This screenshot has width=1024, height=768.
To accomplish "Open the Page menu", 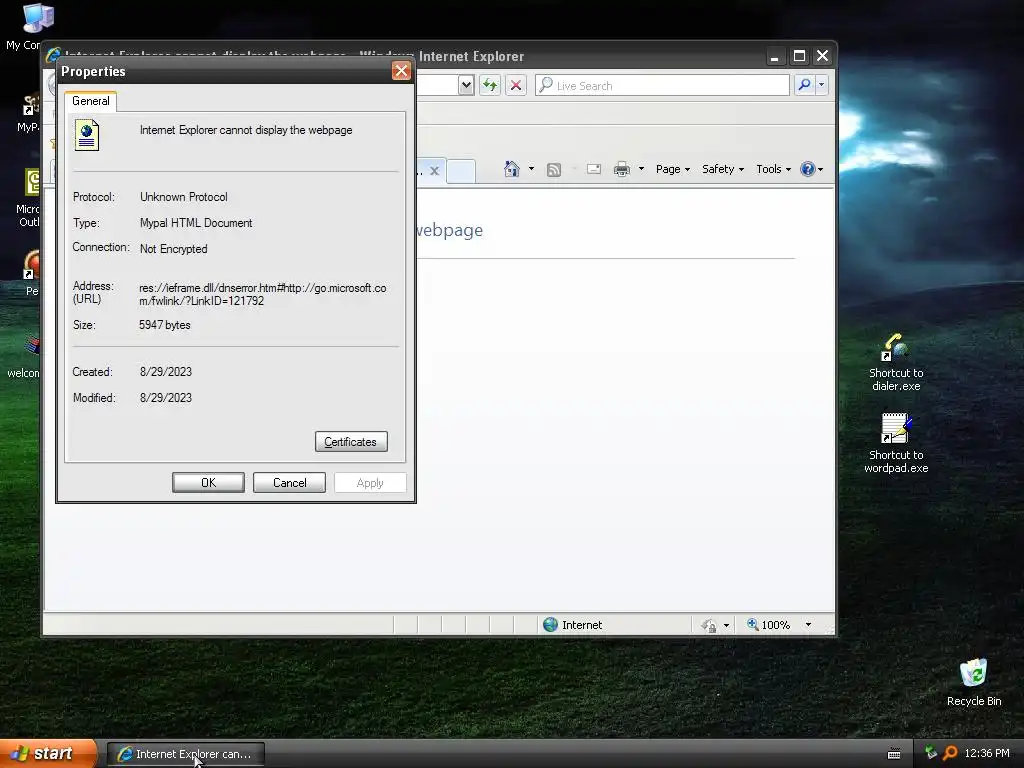I will [x=673, y=169].
